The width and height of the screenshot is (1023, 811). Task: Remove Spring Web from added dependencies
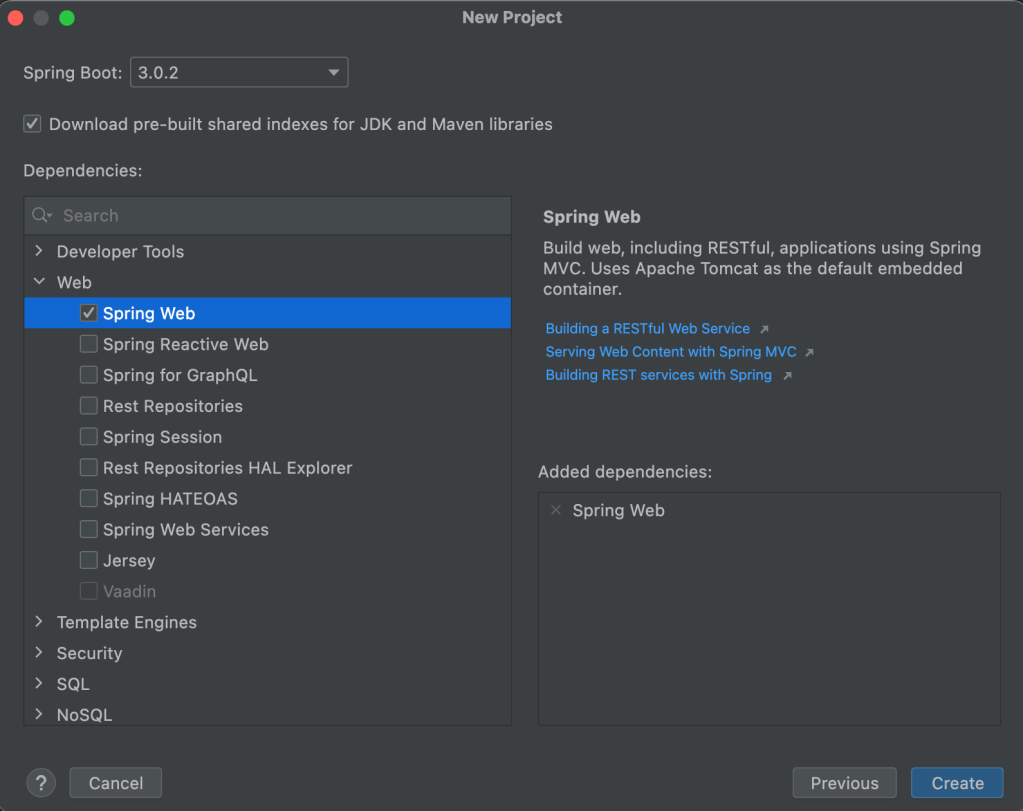[x=556, y=510]
